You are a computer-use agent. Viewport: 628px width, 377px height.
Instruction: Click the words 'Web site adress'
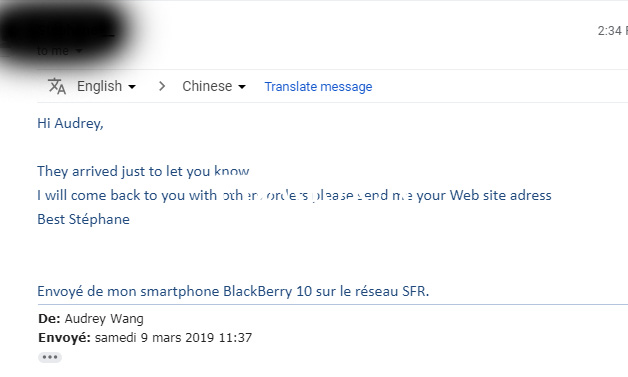(501, 195)
